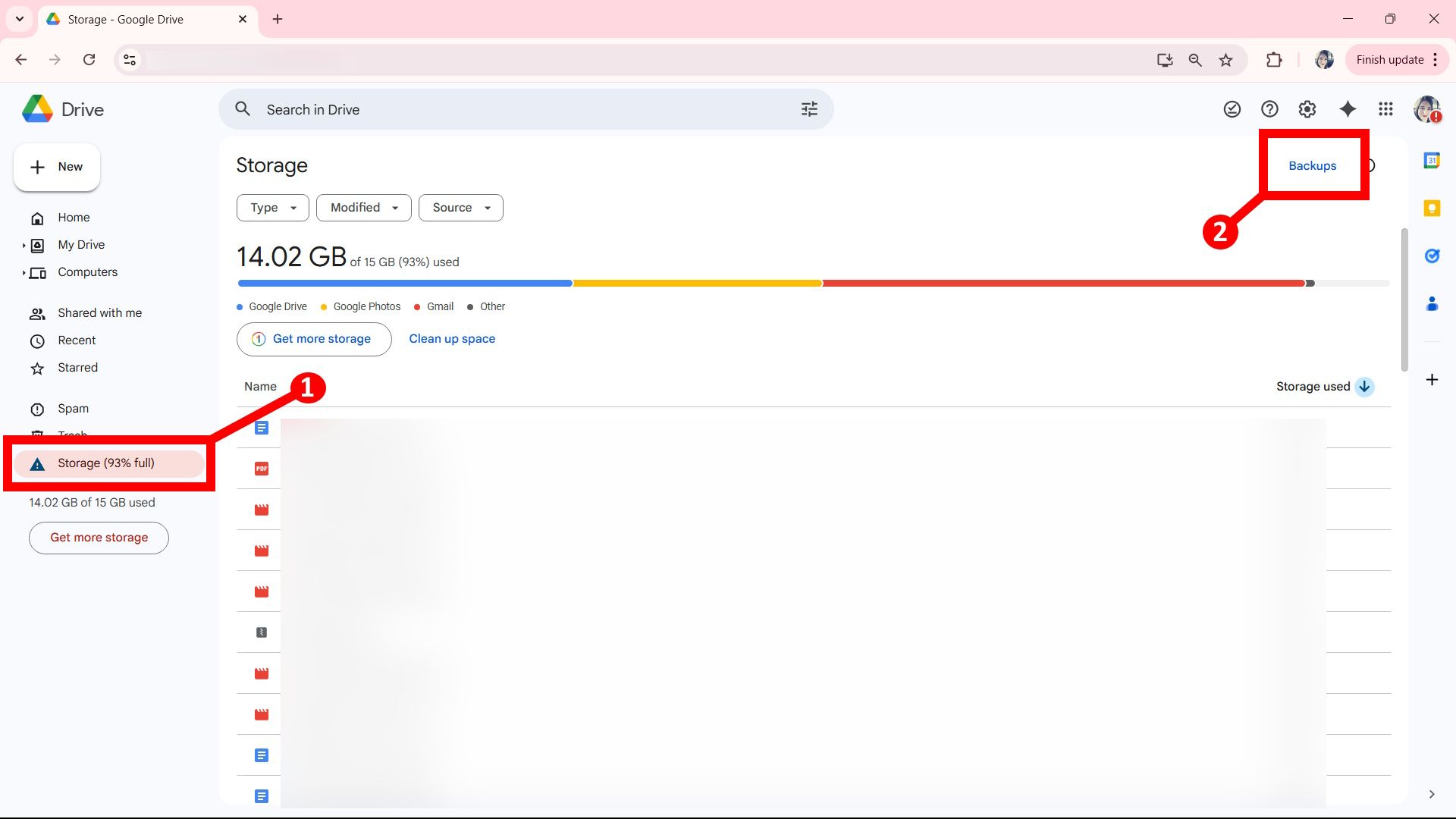Open the Modified filter dropdown
The height and width of the screenshot is (819, 1456).
(x=363, y=207)
